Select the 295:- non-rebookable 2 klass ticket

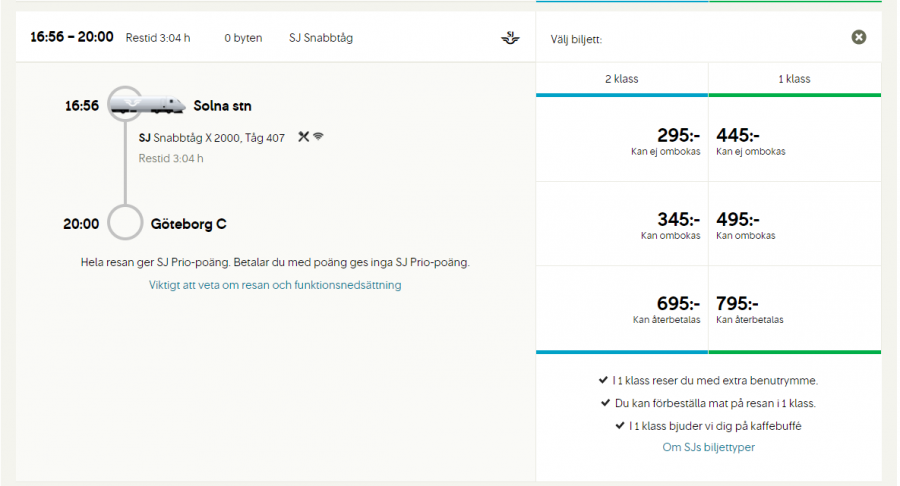tap(622, 141)
